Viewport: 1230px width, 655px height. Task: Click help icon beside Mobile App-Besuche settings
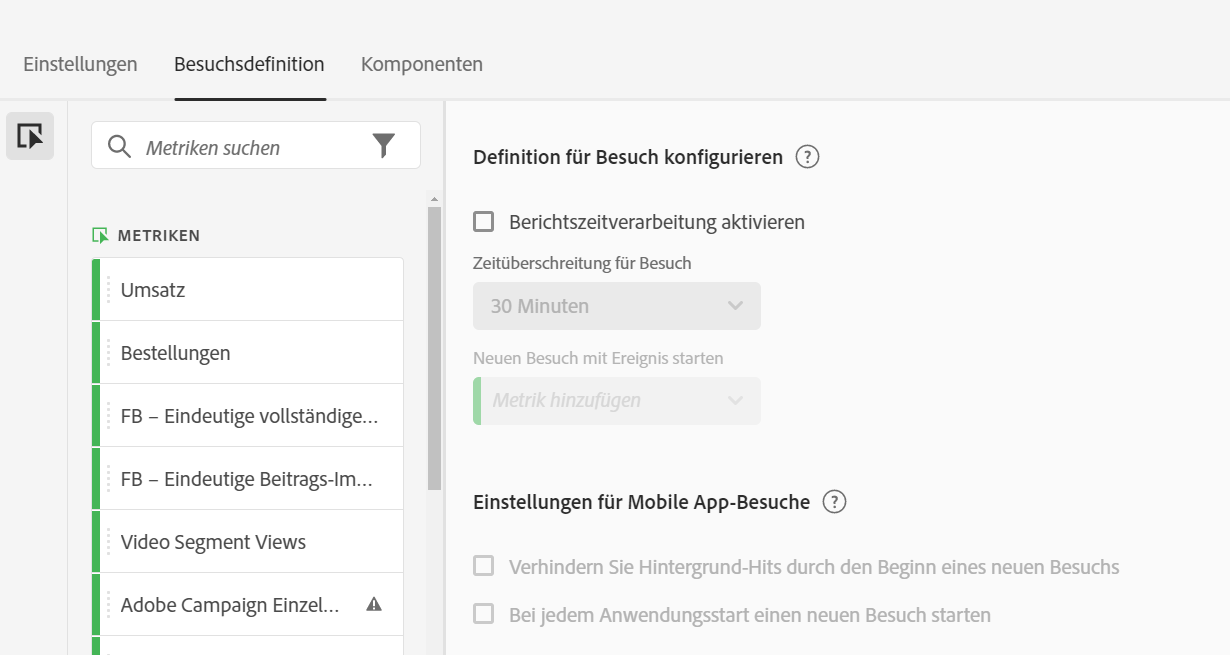tap(834, 502)
